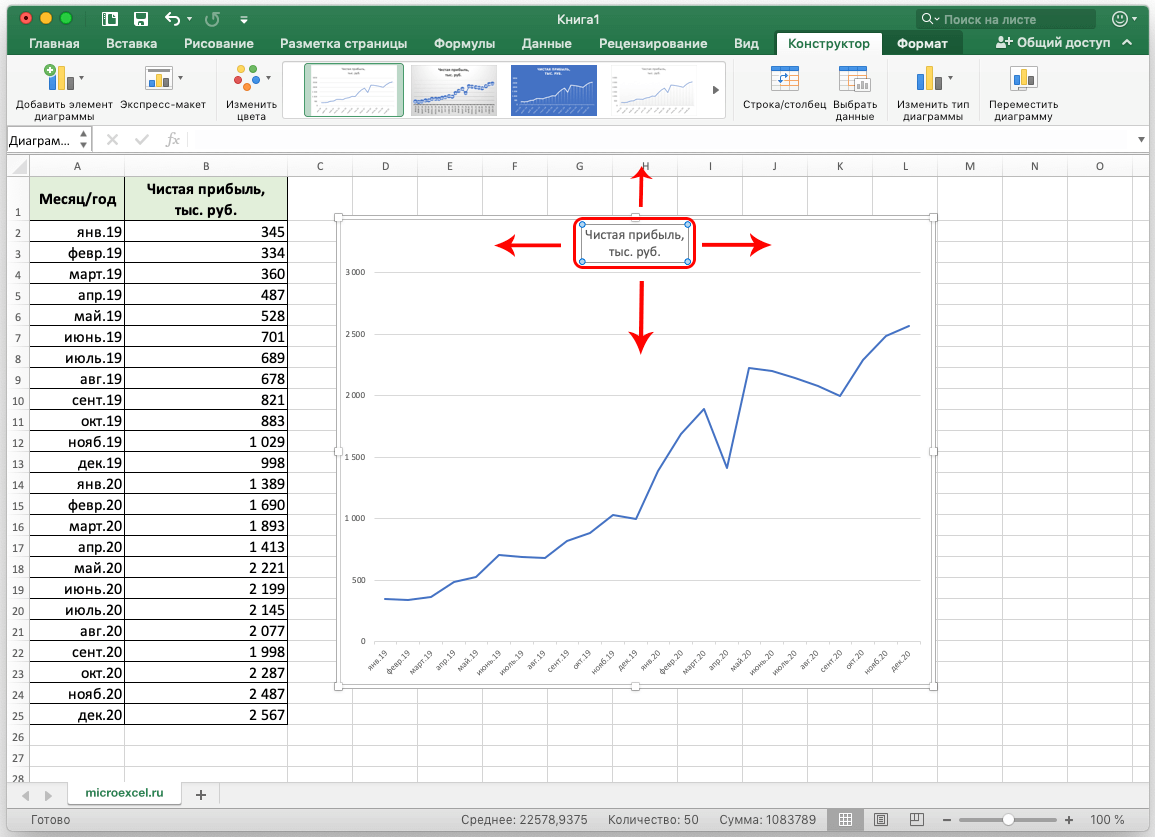This screenshot has width=1155, height=837.
Task: Click the formula bar cancel X icon
Action: coord(112,139)
